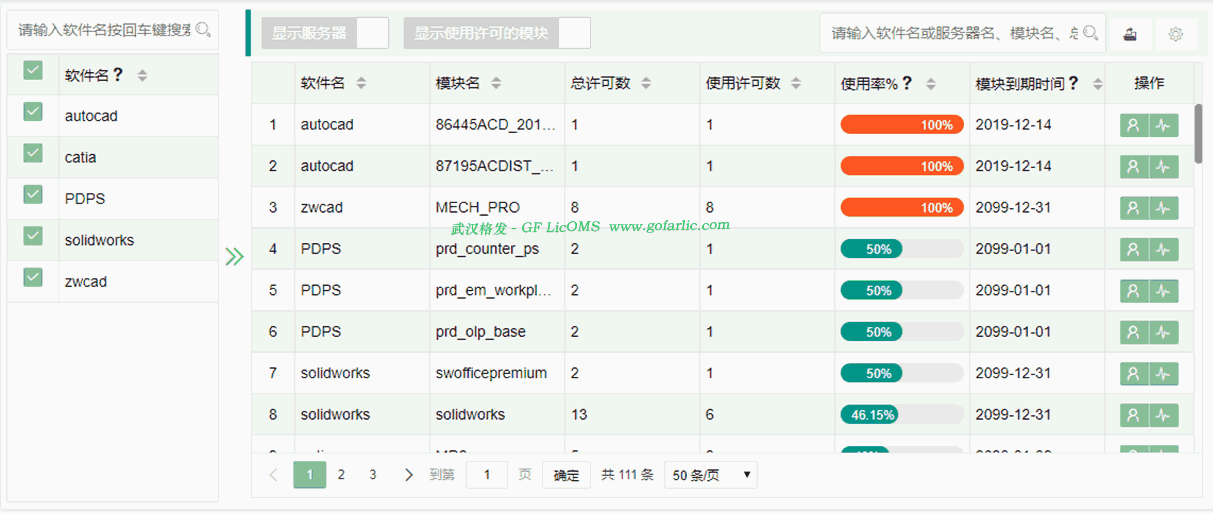This screenshot has height=514, width=1213.
Task: Click the 100% usage bar for 86445ACD row
Action: [x=902, y=125]
